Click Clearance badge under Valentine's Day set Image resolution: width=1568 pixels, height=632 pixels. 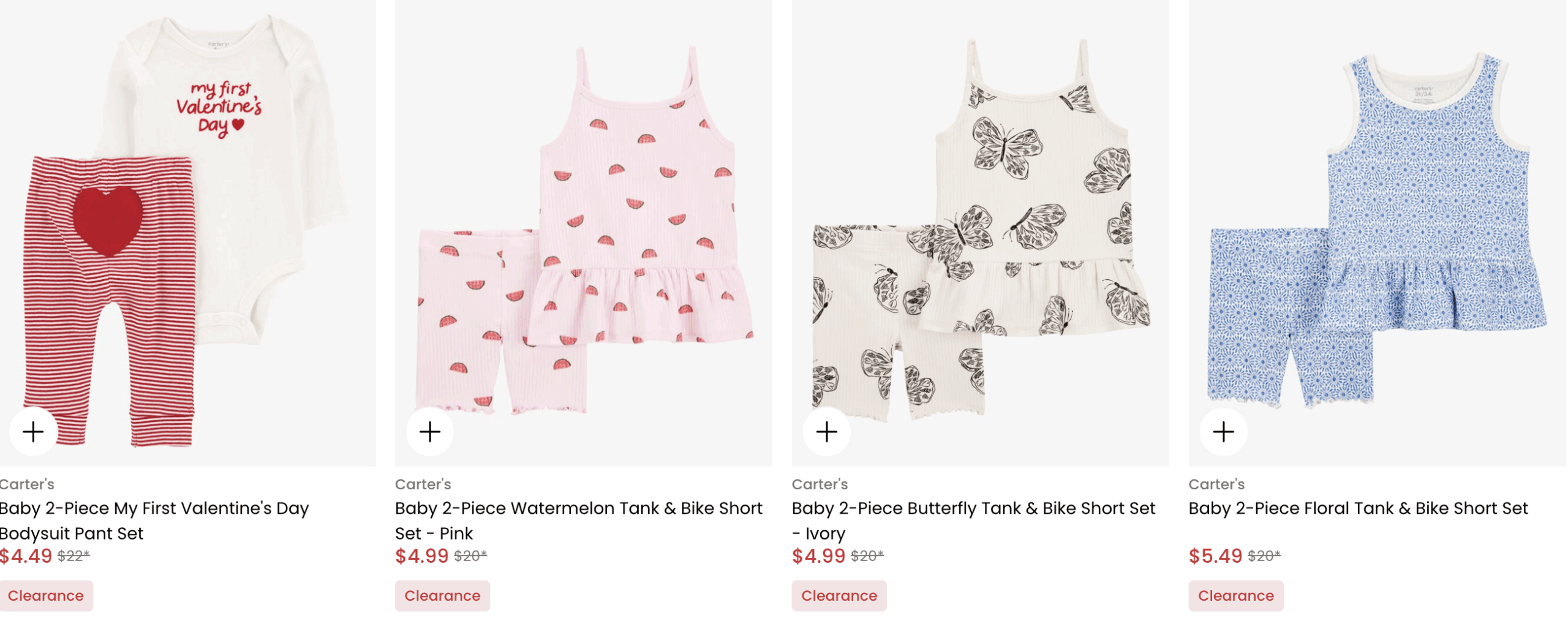pyautogui.click(x=46, y=596)
